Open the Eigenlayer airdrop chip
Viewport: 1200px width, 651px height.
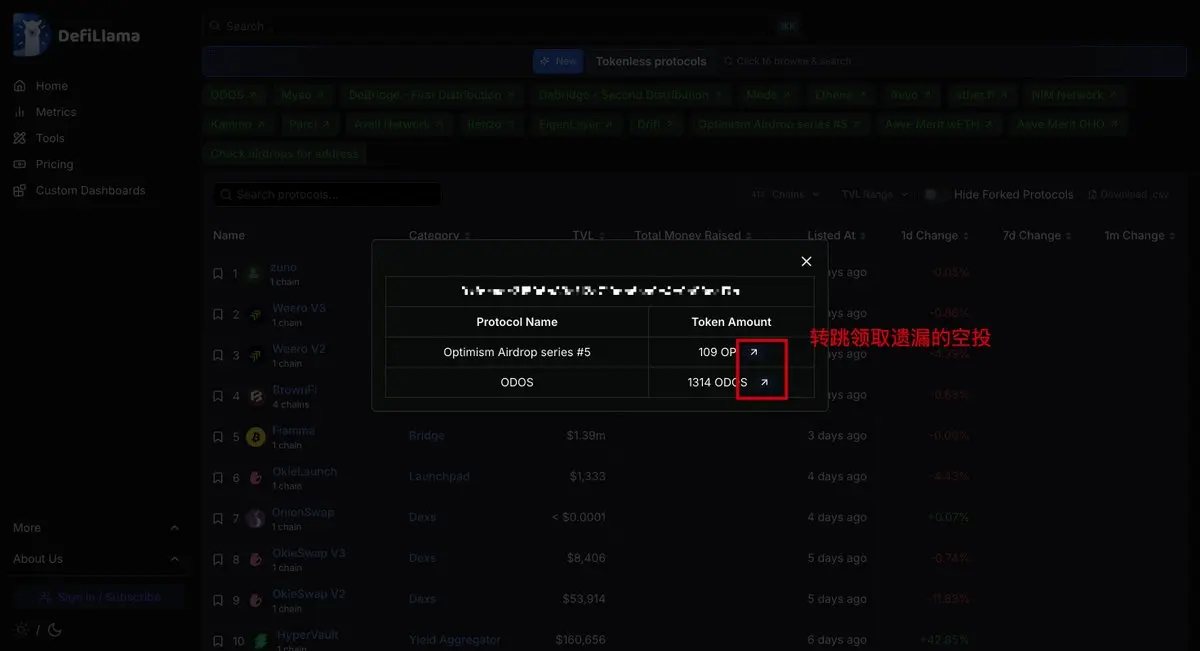click(575, 125)
